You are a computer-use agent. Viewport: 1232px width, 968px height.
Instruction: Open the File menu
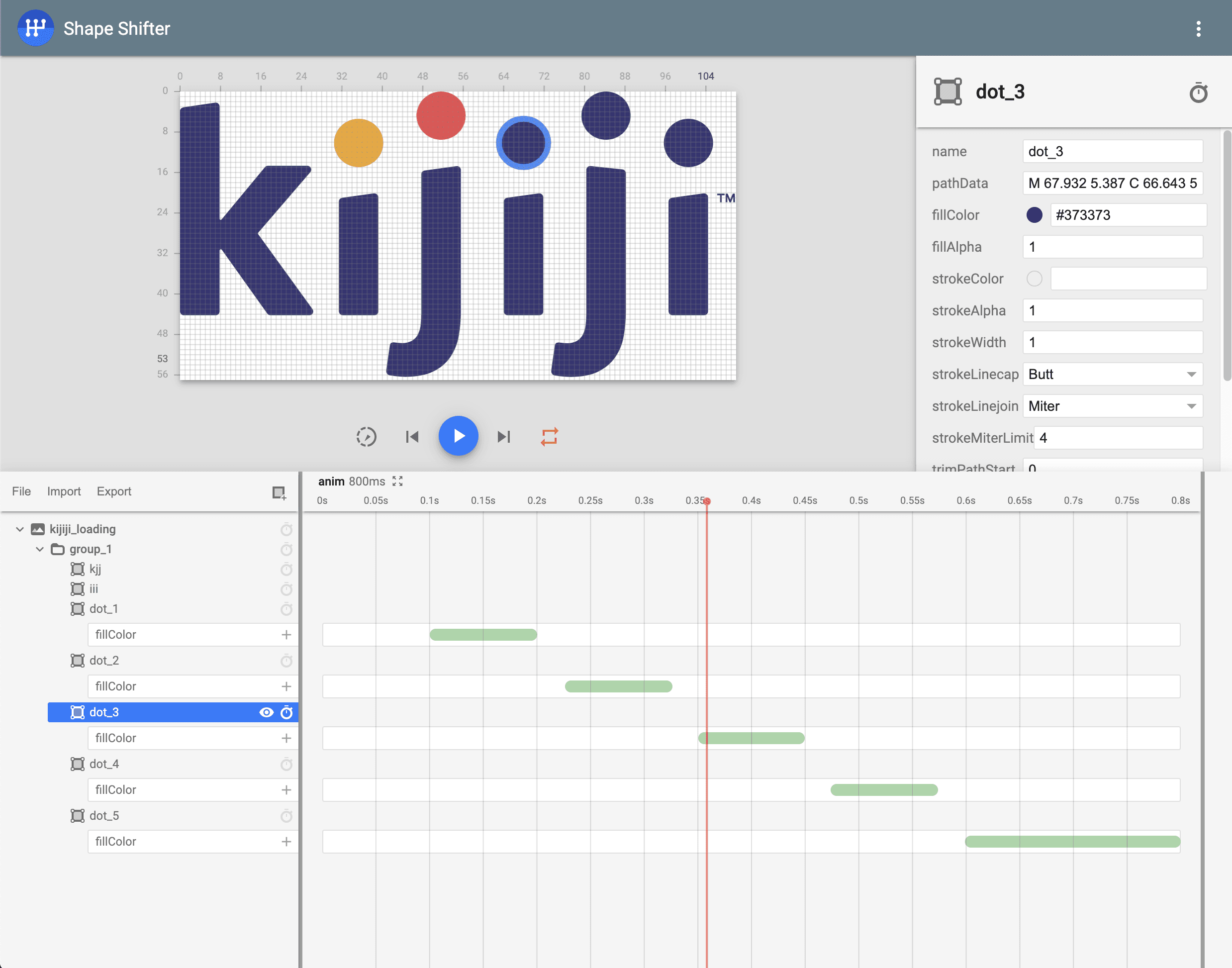tap(21, 491)
